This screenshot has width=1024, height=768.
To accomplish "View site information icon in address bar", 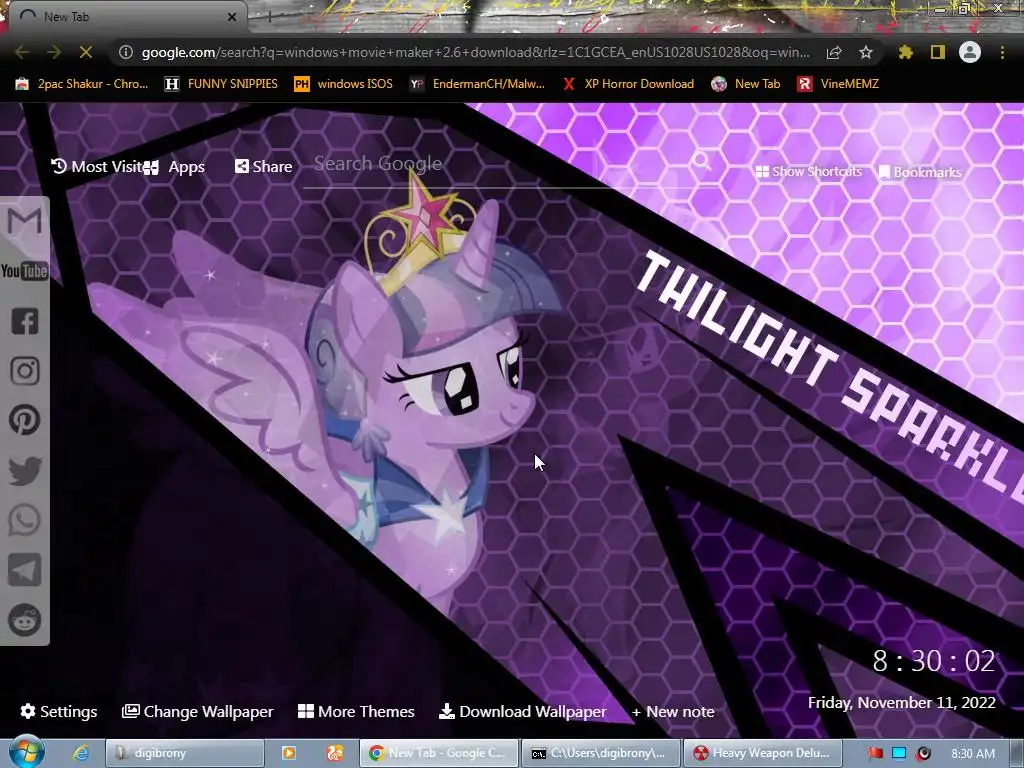I will [125, 52].
